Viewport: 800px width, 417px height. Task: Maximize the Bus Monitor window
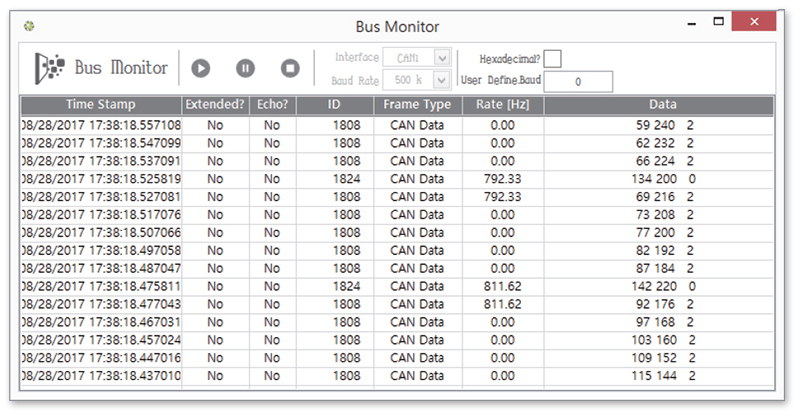pos(718,21)
